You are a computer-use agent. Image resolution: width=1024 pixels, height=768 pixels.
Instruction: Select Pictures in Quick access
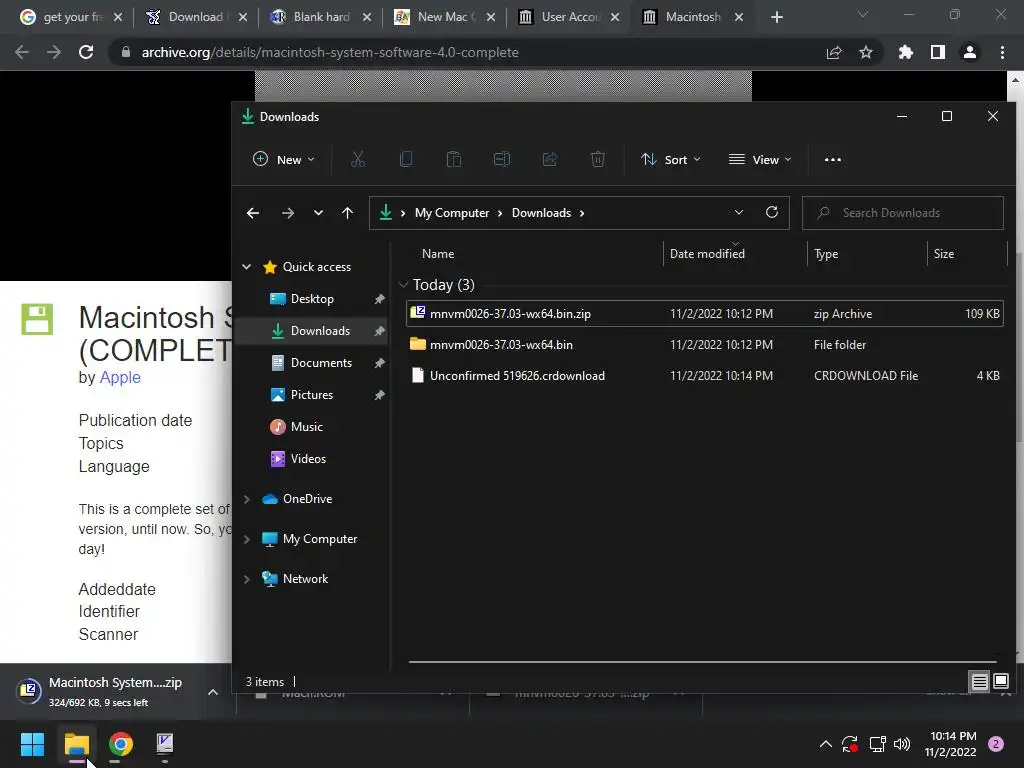click(x=312, y=394)
